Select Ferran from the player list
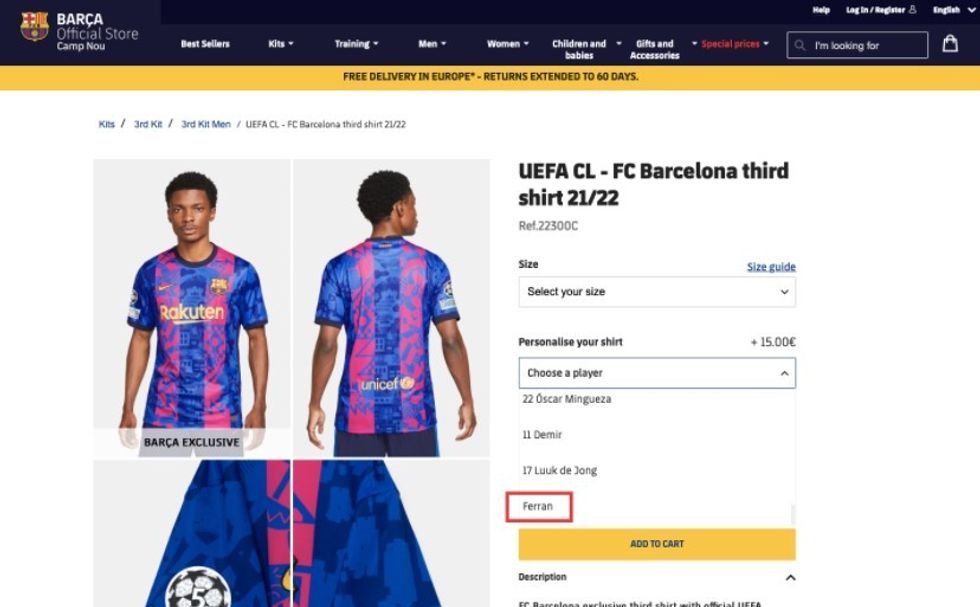 (x=538, y=506)
